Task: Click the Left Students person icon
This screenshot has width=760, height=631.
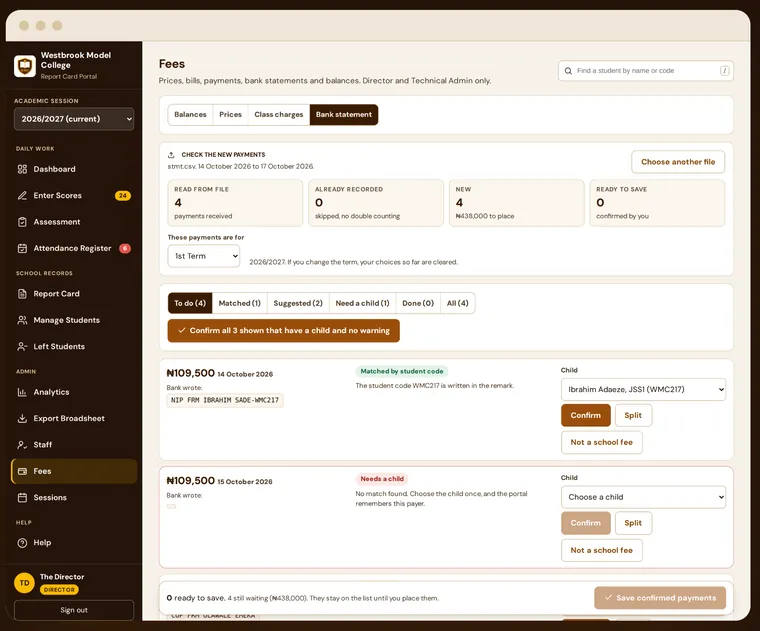Action: tap(22, 347)
